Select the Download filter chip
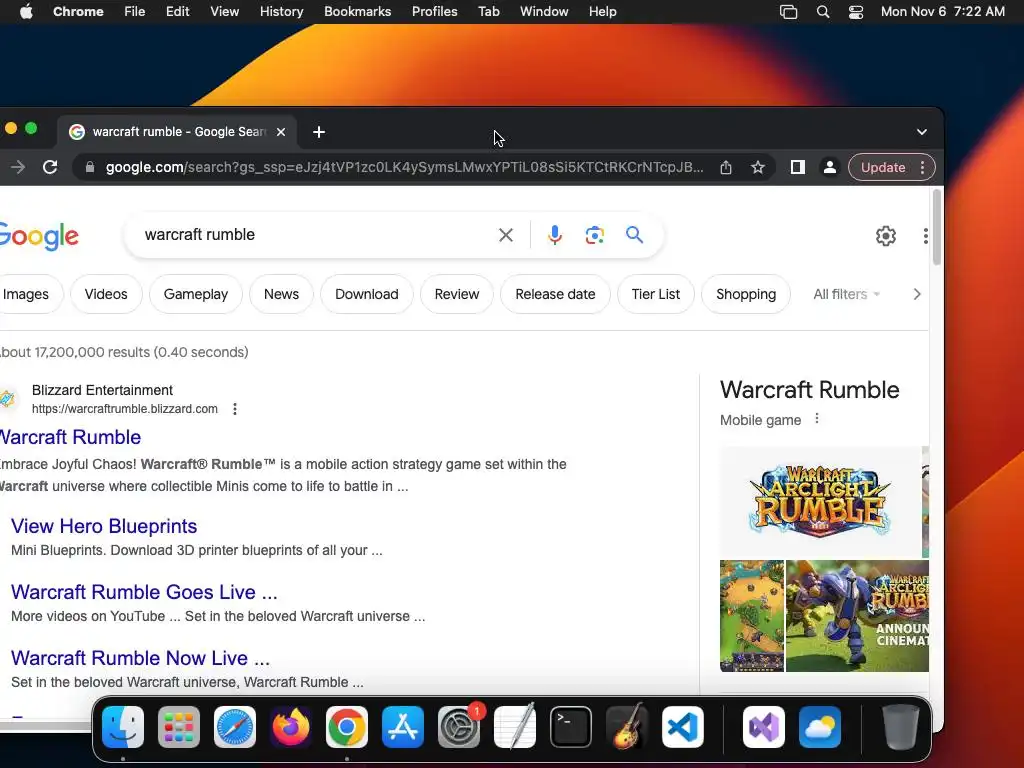This screenshot has width=1024, height=768. coord(366,295)
